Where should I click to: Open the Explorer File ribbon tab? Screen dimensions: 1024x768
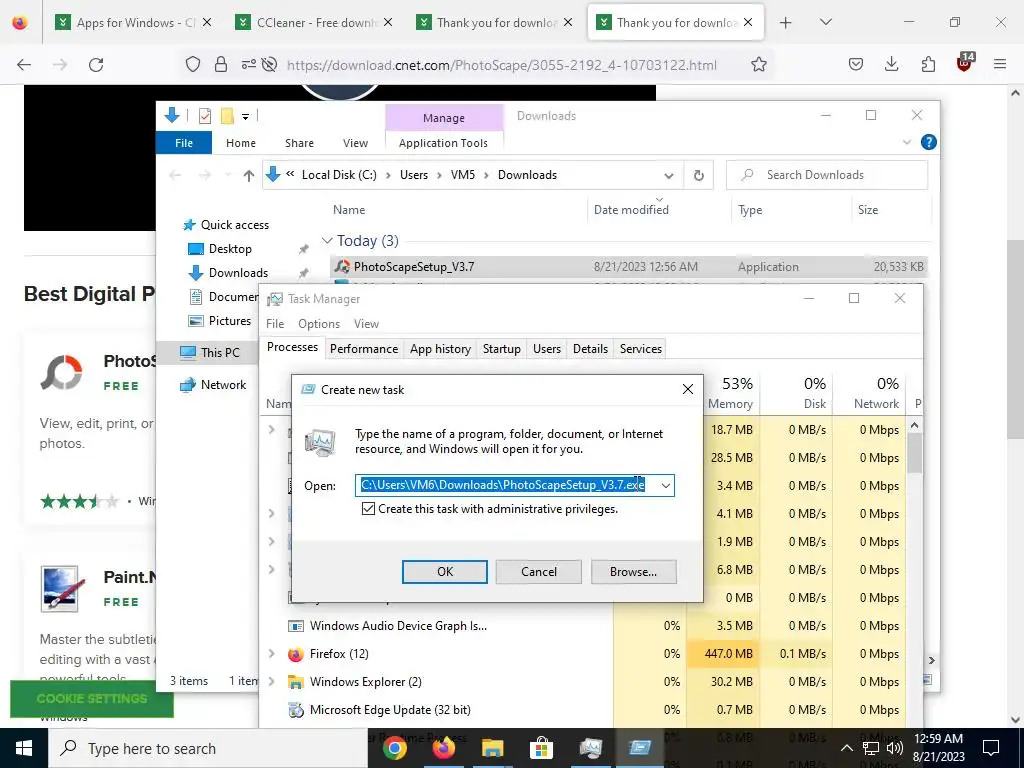pos(184,142)
